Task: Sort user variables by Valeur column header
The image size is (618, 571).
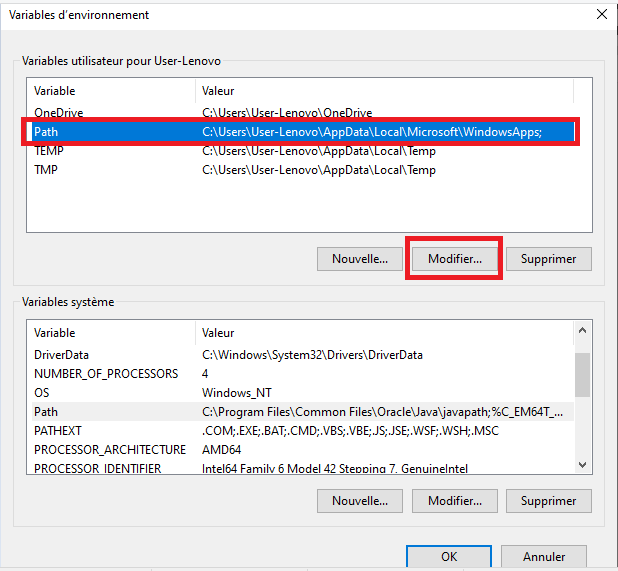Action: click(384, 91)
